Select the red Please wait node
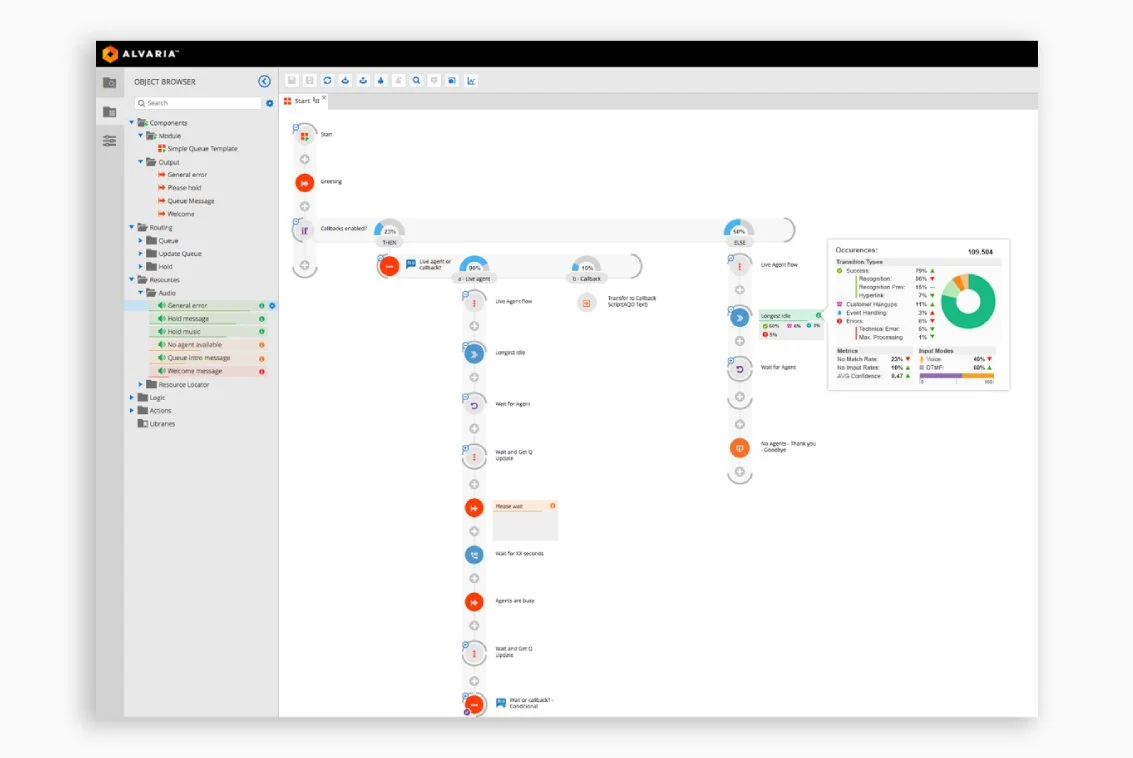The width and height of the screenshot is (1133, 758). (474, 508)
